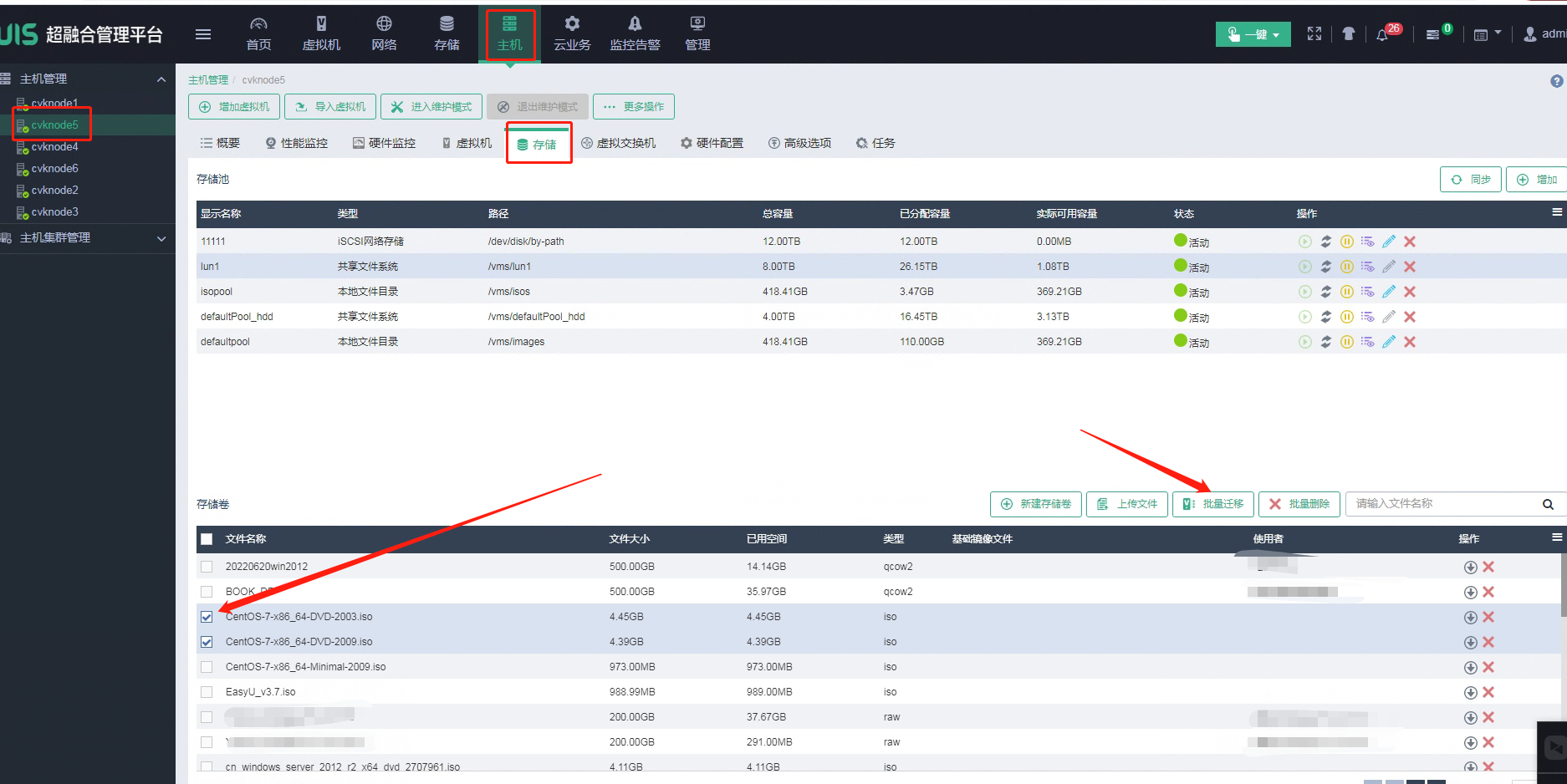Pause the isopool storage pool
Image resolution: width=1567 pixels, height=784 pixels.
pos(1346,292)
